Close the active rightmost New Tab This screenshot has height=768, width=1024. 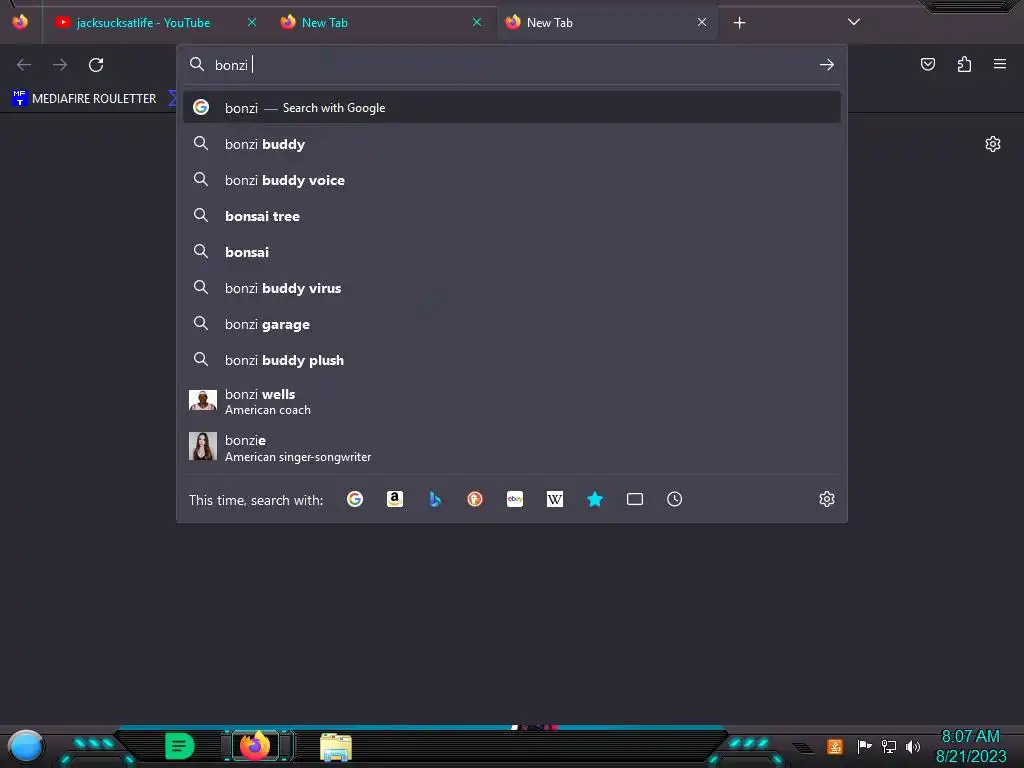702,22
